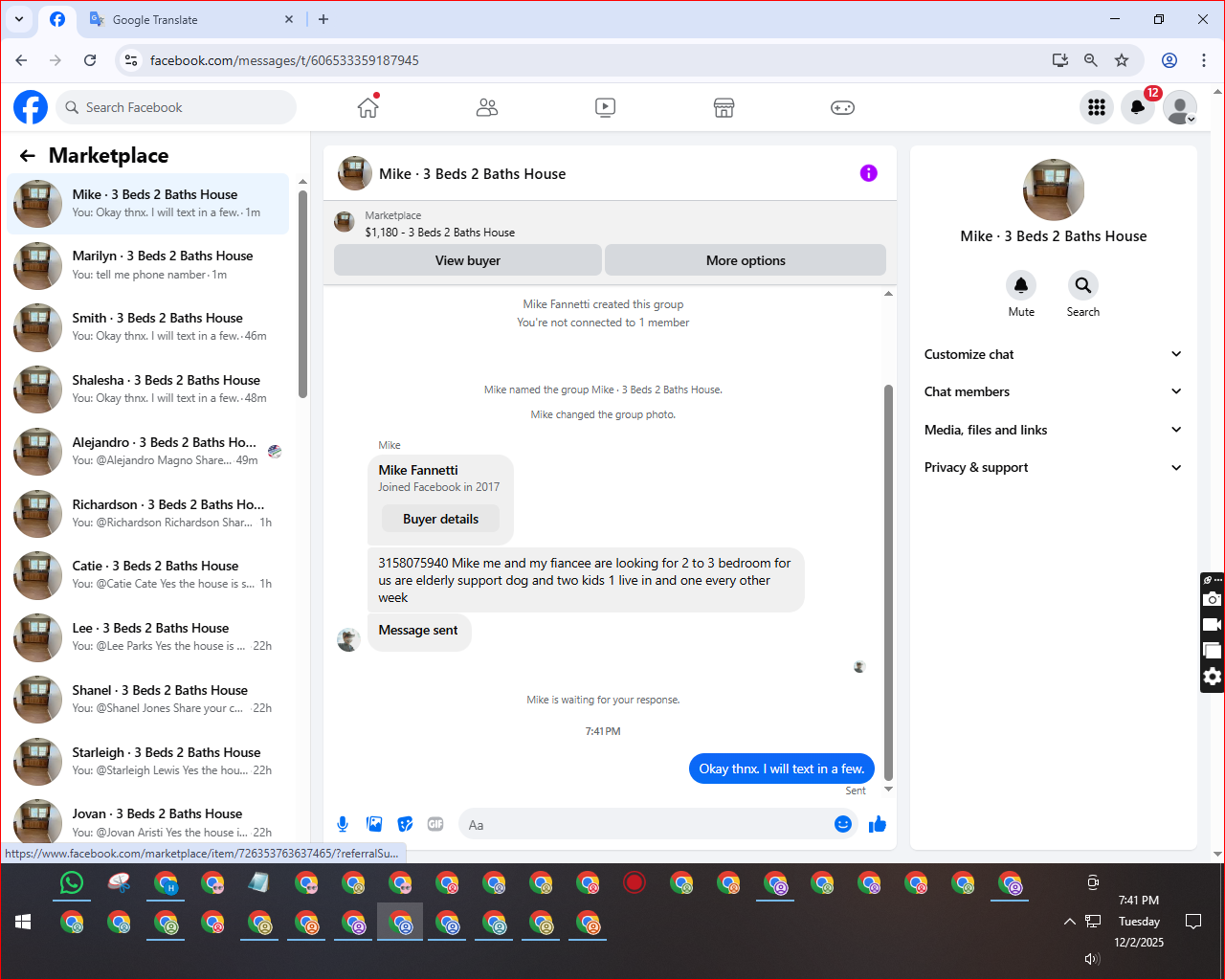Expand Media, files and links section

[1053, 430]
